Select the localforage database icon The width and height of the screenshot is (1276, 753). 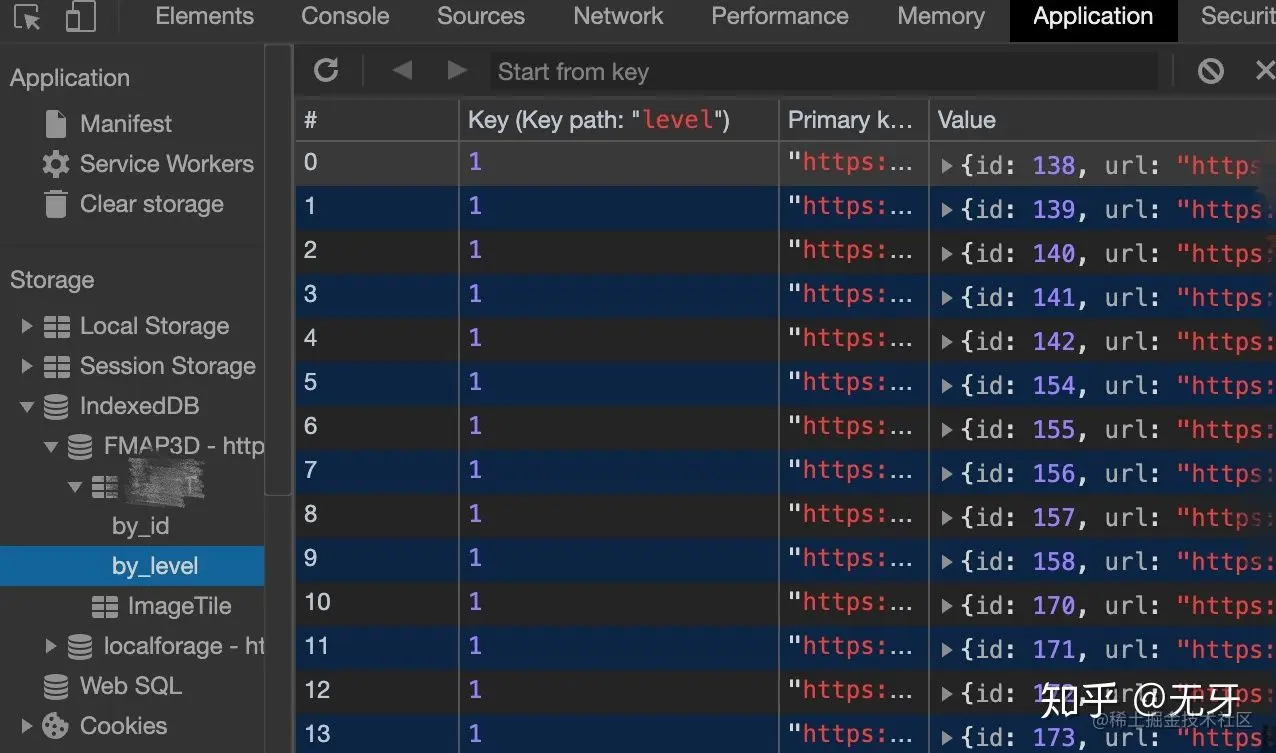(81, 646)
